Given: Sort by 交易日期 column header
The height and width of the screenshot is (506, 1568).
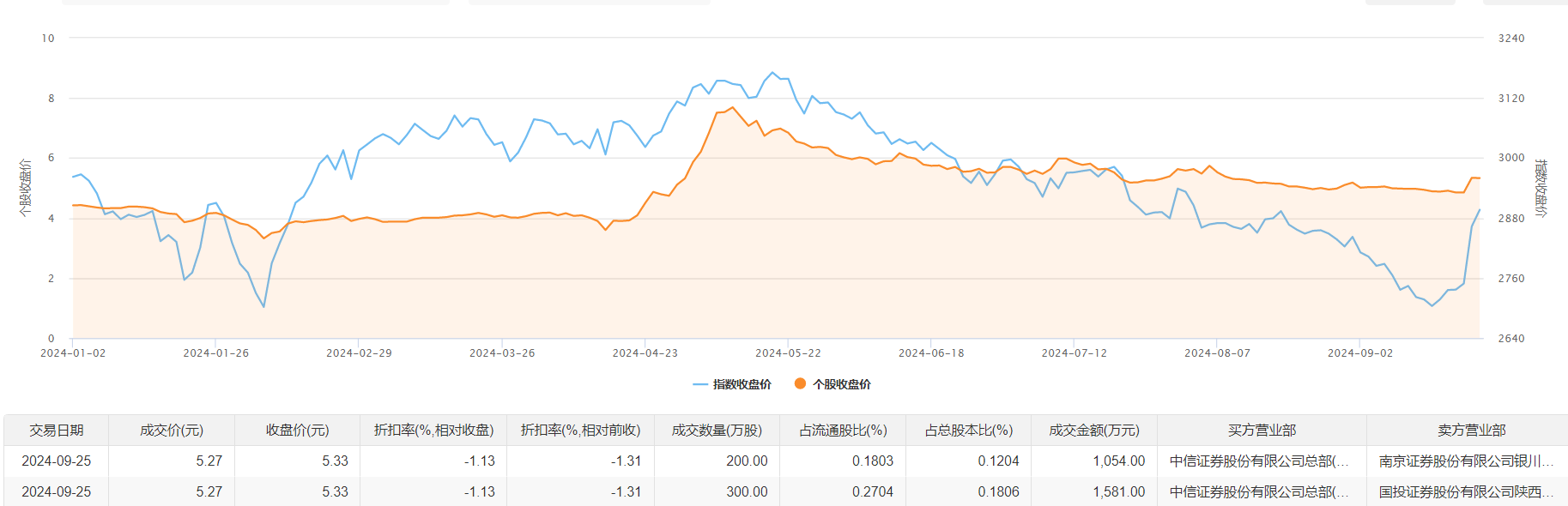Looking at the screenshot, I should click(57, 431).
